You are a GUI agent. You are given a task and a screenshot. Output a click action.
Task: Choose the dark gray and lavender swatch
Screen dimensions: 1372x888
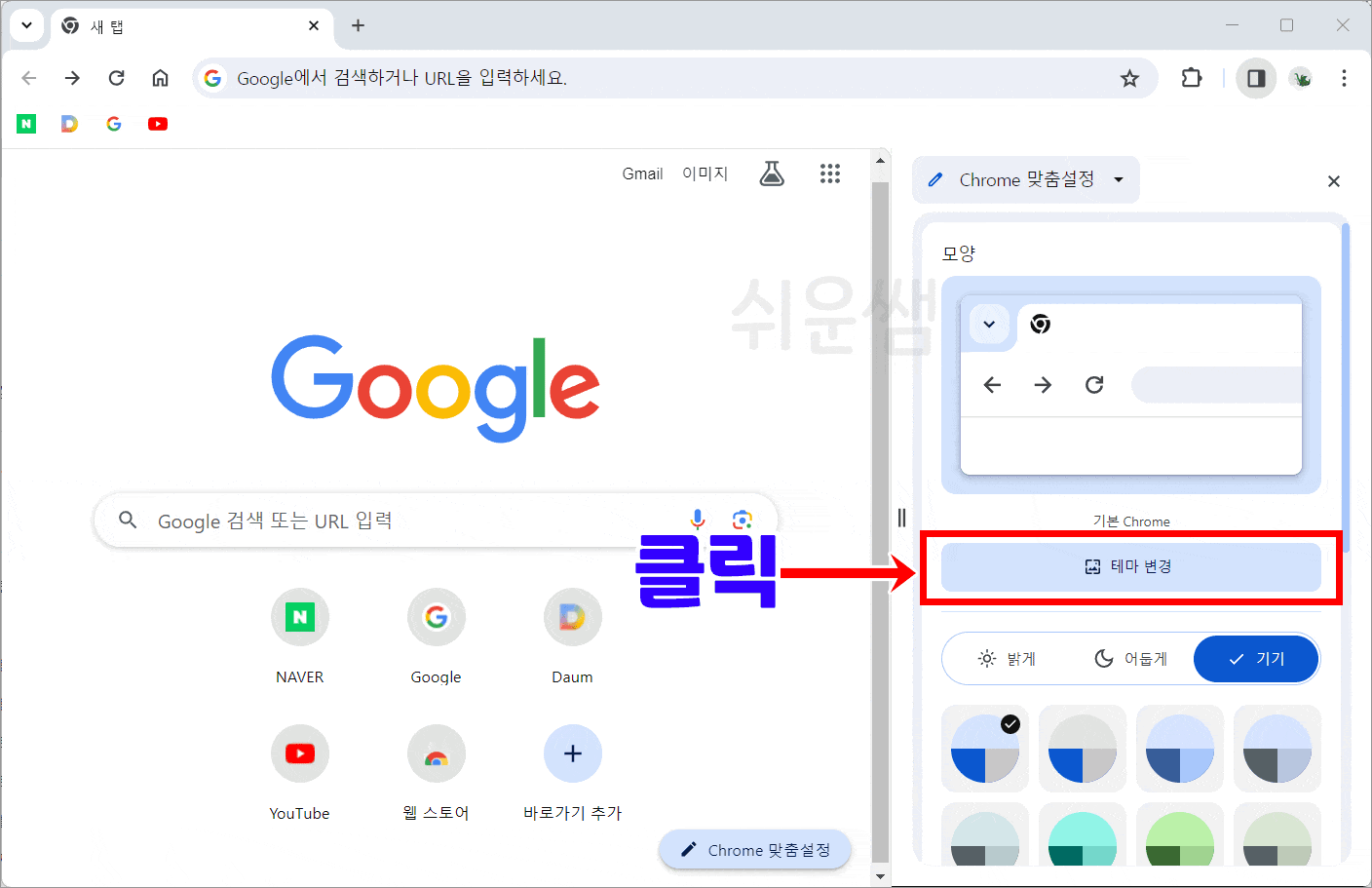point(1277,749)
